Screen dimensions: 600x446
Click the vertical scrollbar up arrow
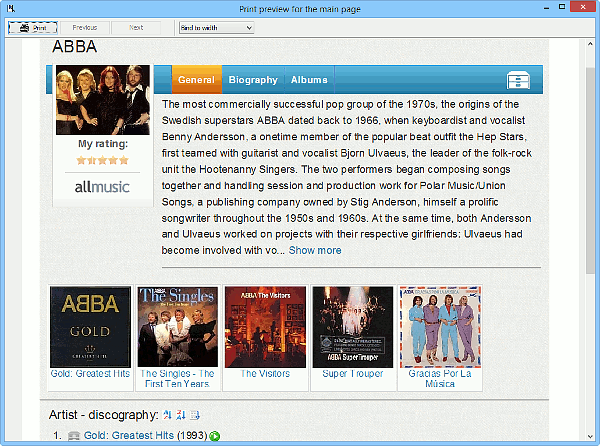(590, 44)
